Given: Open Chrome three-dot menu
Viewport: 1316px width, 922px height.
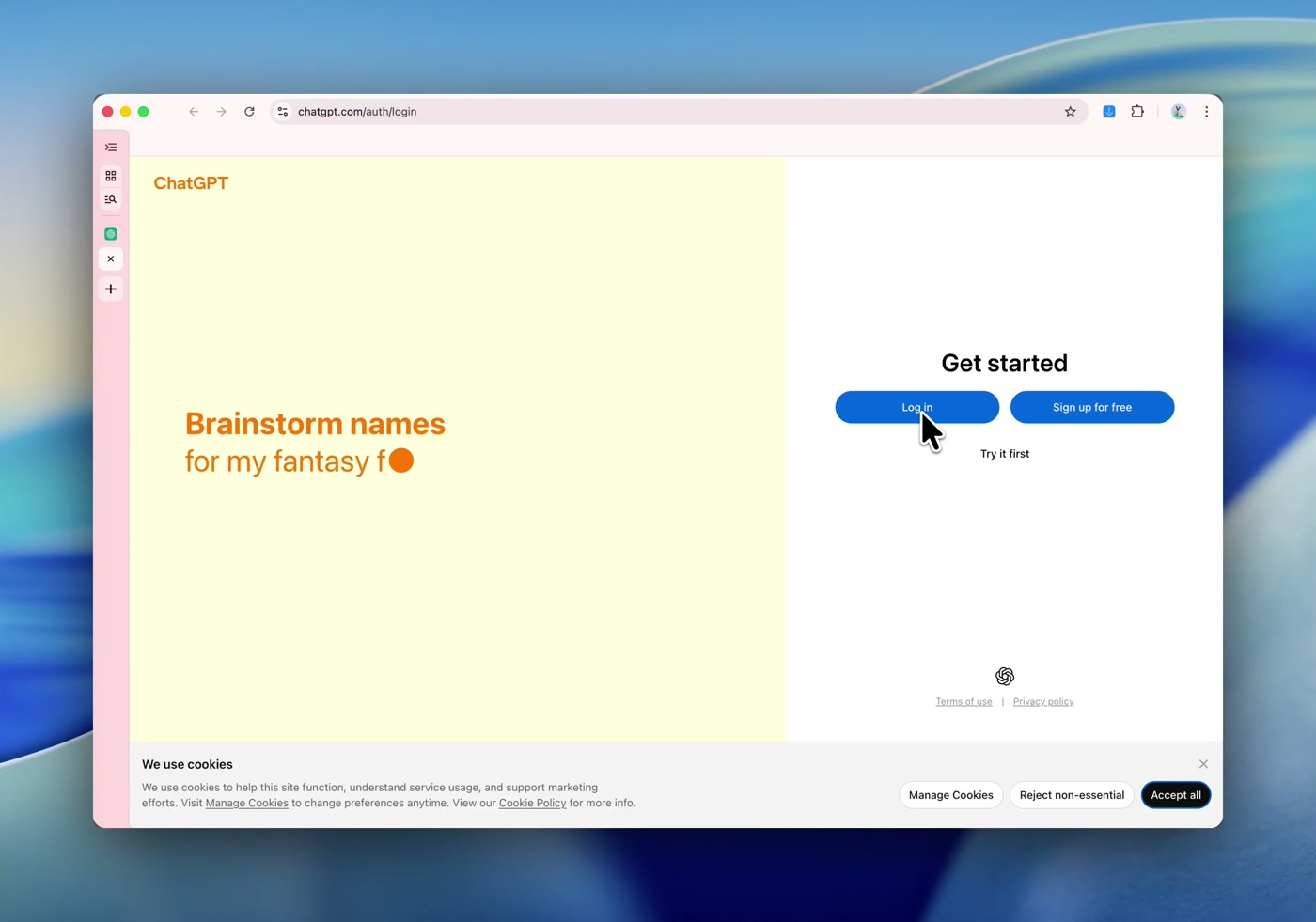Looking at the screenshot, I should (x=1207, y=112).
